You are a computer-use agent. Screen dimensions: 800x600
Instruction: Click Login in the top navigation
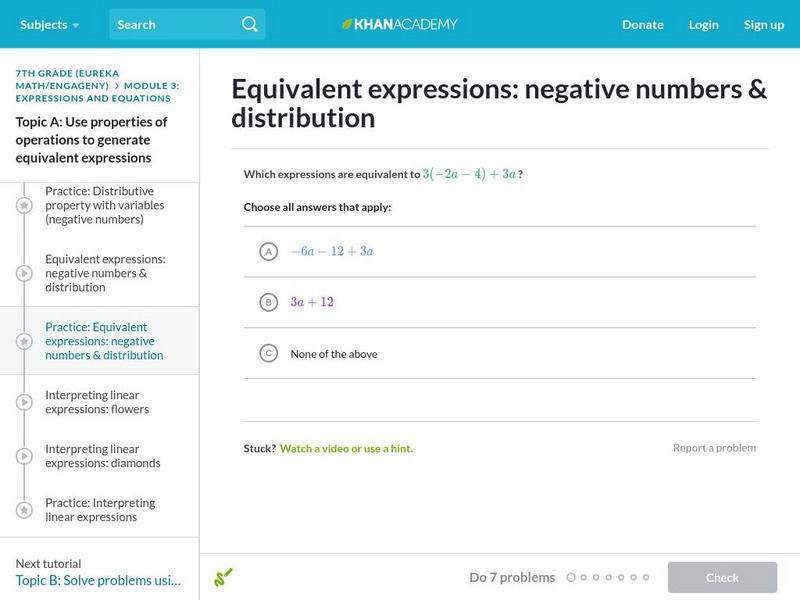point(703,24)
